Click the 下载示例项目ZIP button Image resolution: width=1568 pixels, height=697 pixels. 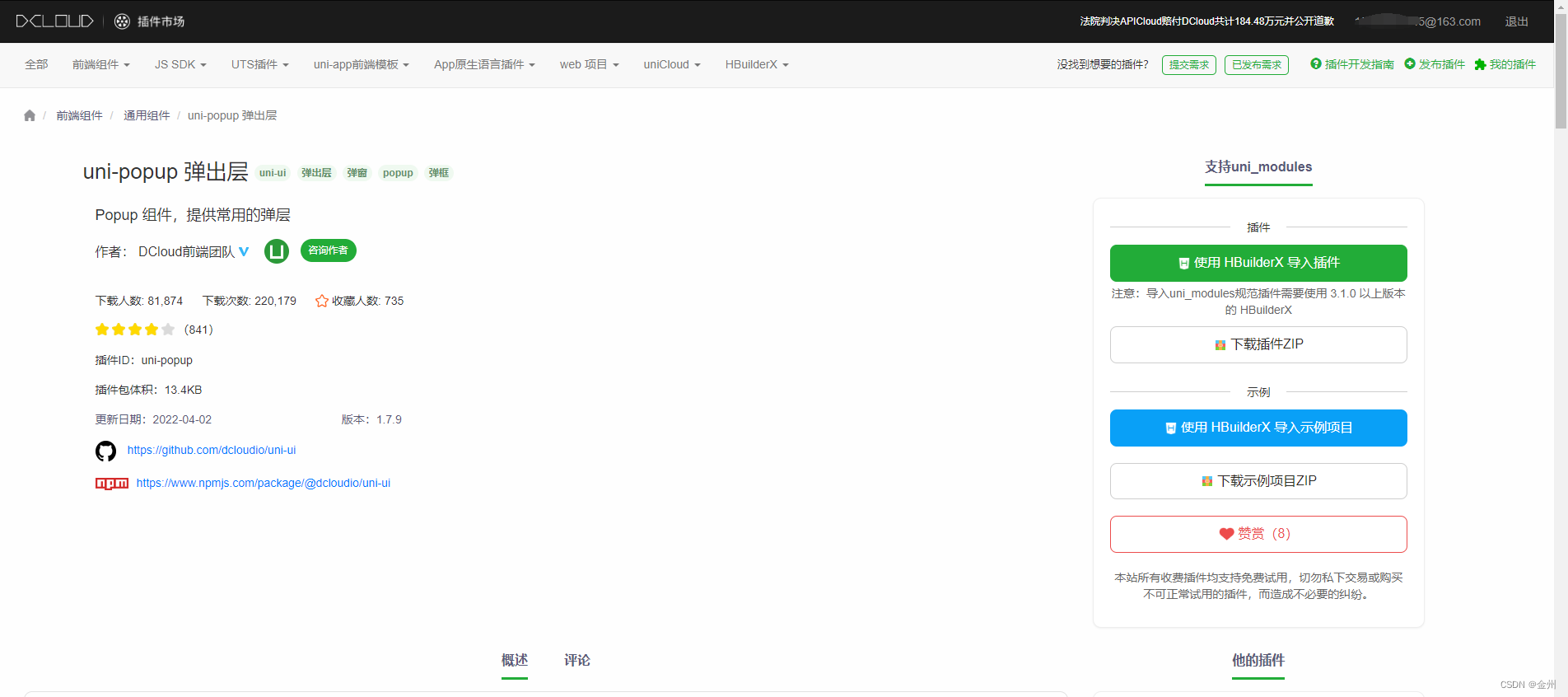(x=1258, y=481)
